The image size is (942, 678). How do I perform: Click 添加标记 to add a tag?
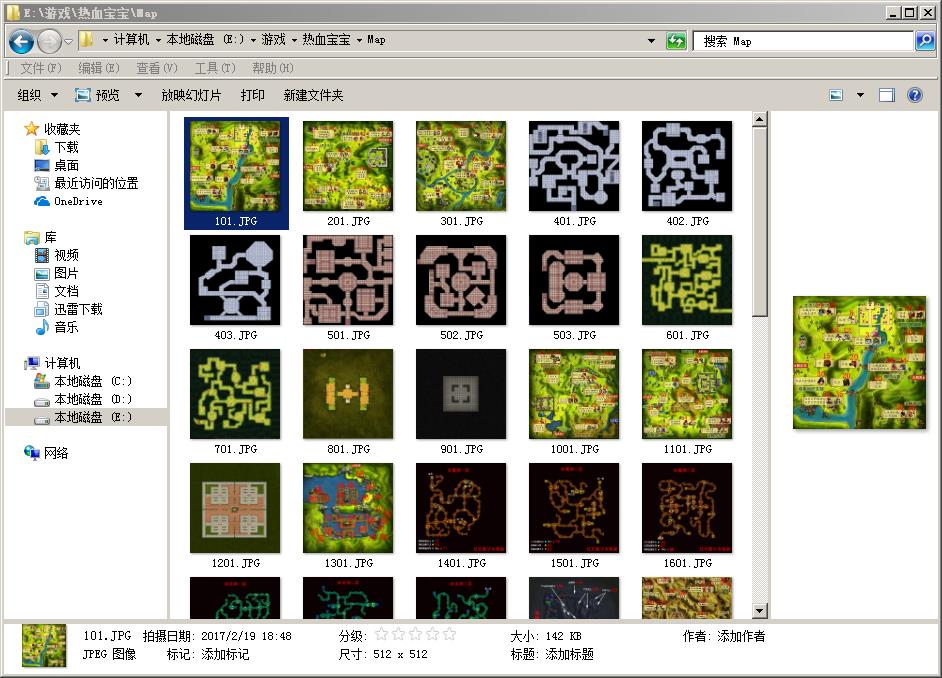225,654
